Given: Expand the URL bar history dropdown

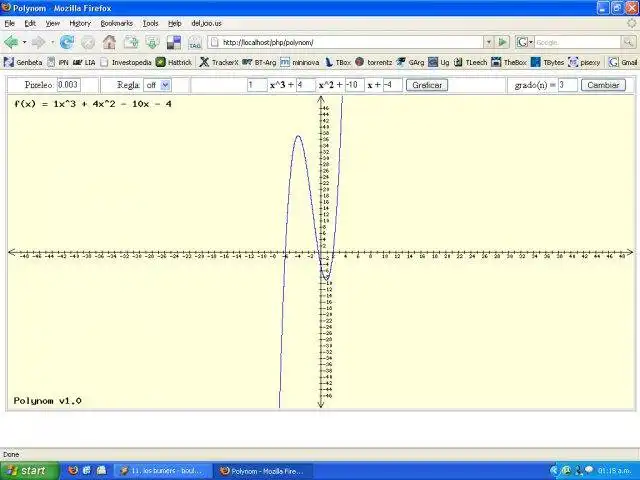Looking at the screenshot, I should (x=489, y=42).
